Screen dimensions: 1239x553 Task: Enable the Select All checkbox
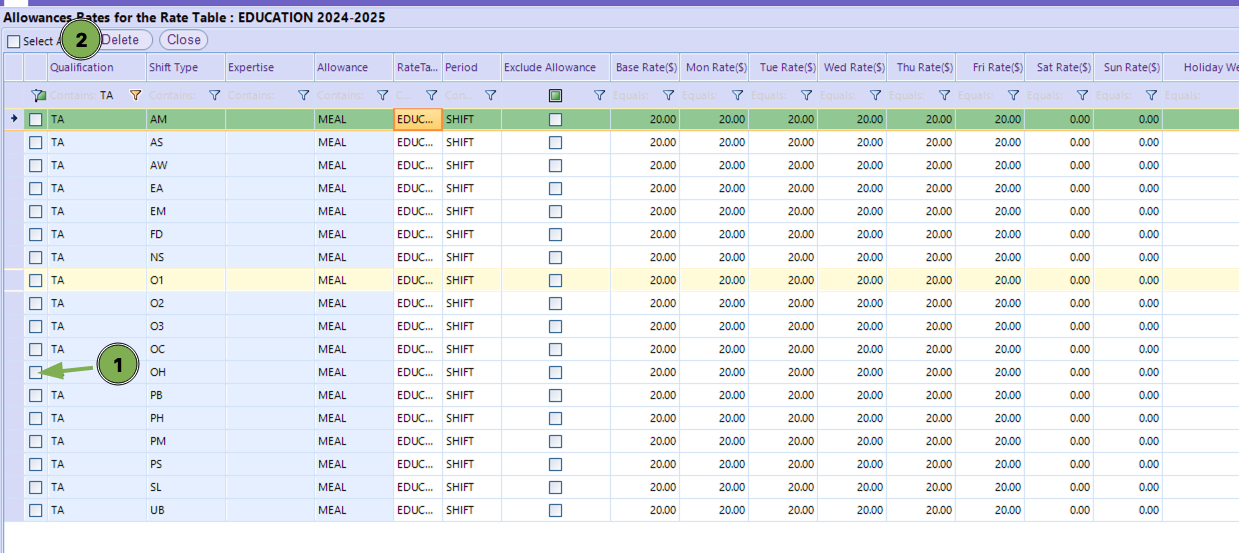13,41
